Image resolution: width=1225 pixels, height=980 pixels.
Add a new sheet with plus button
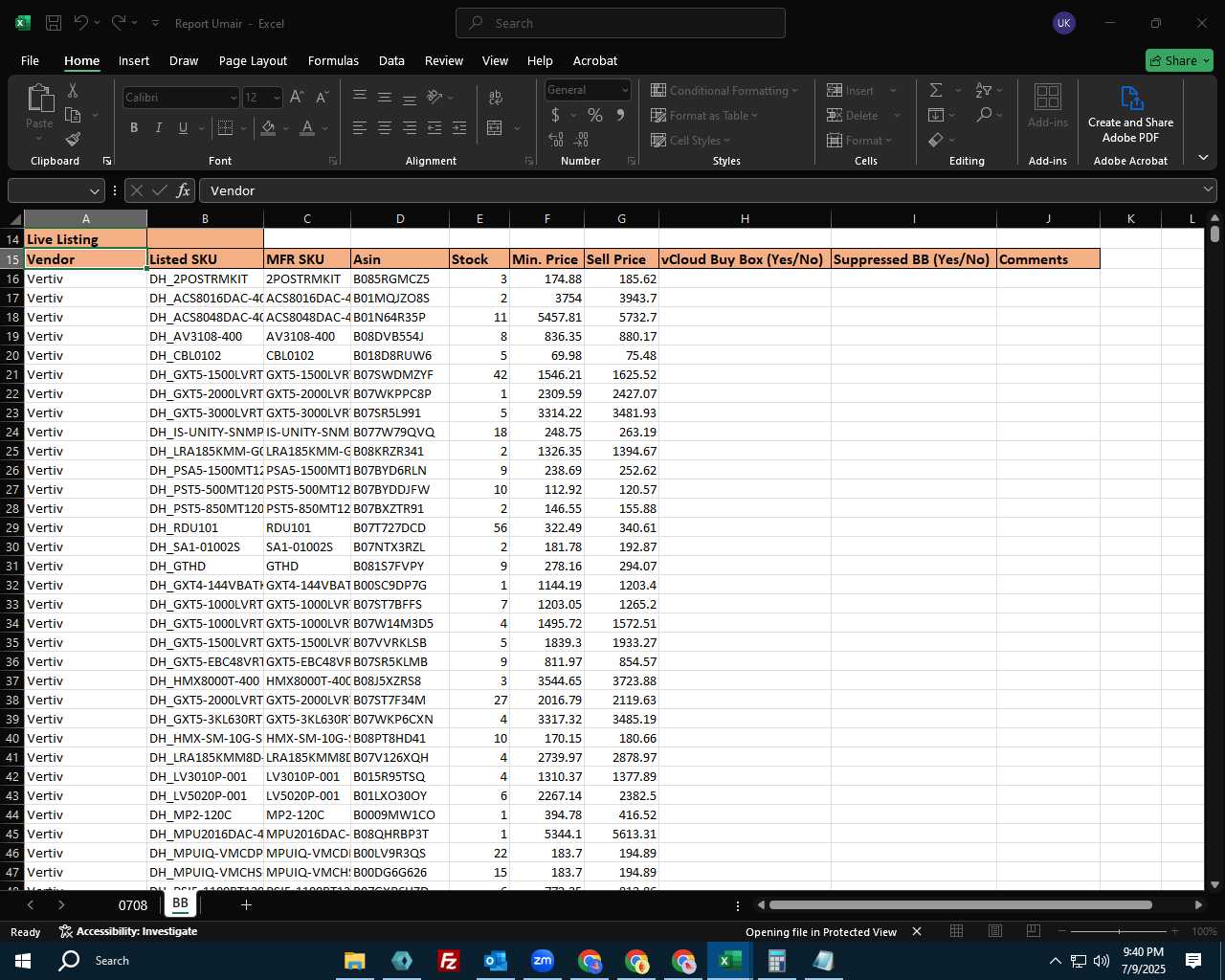tap(246, 904)
